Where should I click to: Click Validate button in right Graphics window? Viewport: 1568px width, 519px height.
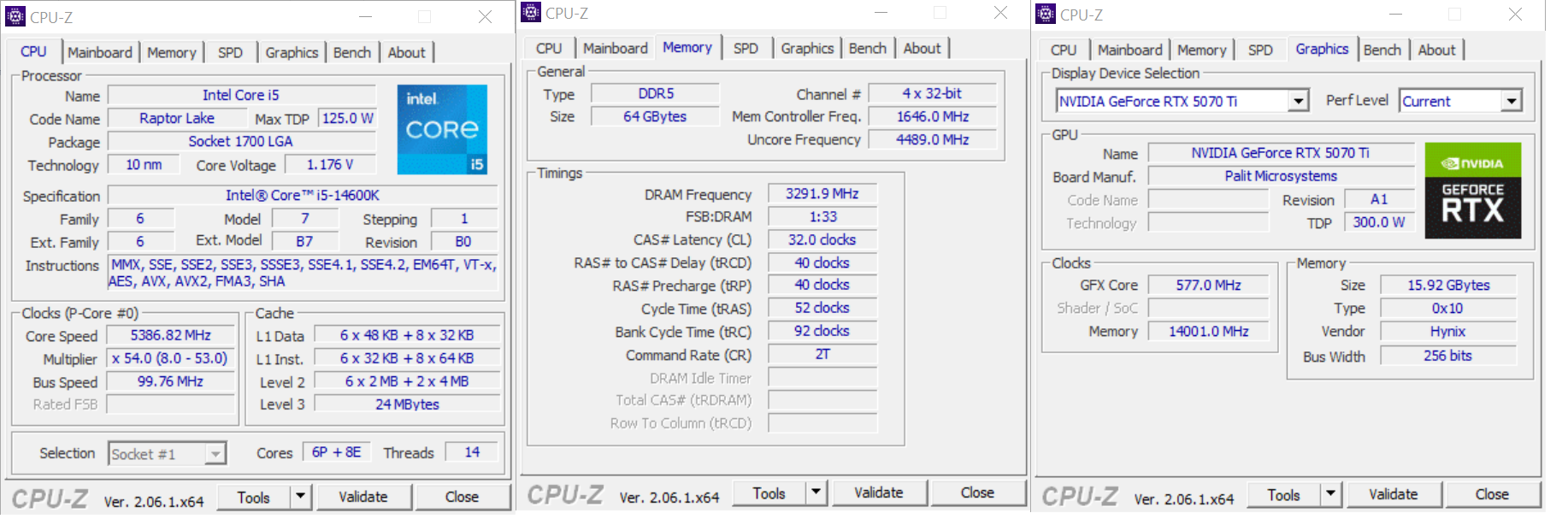[x=1394, y=494]
